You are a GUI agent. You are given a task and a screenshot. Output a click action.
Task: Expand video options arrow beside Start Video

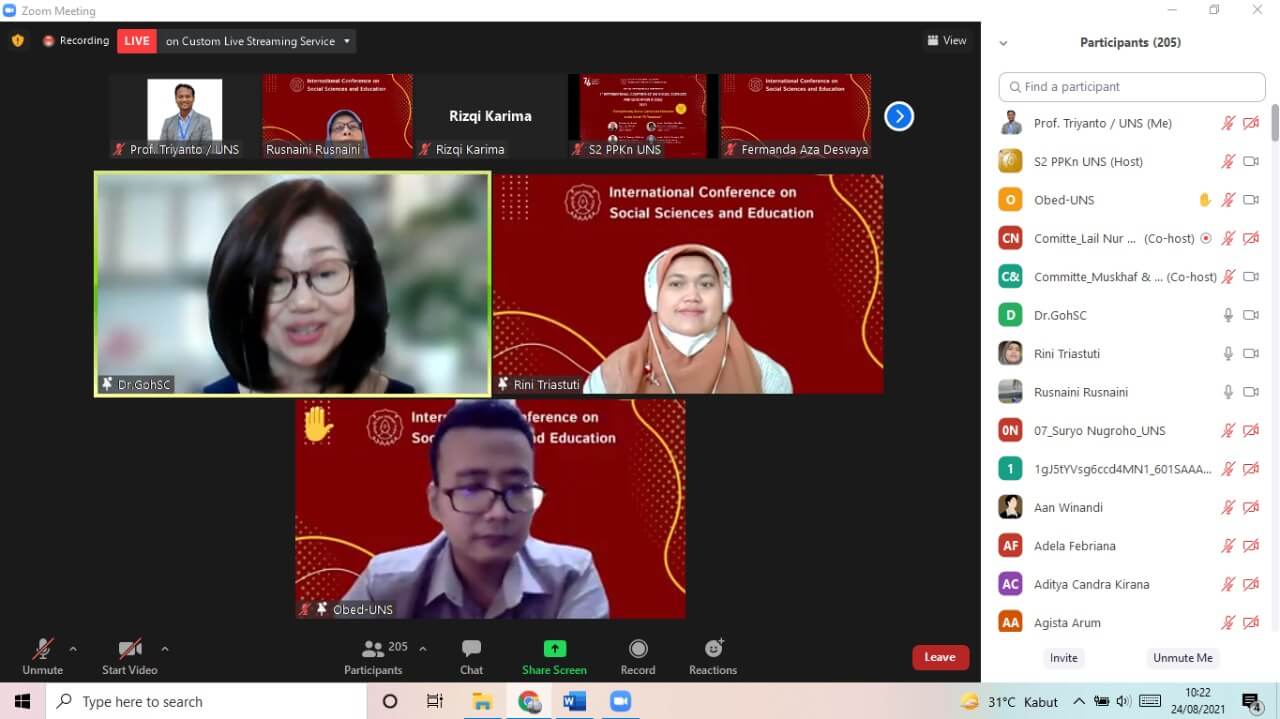tap(165, 648)
